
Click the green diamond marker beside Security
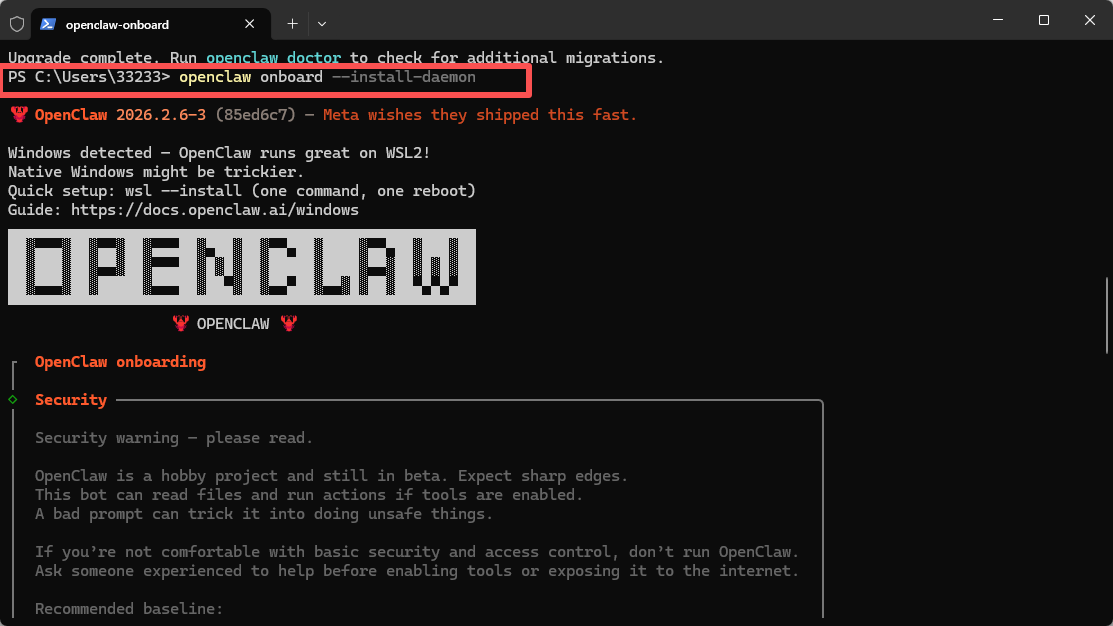(13, 400)
